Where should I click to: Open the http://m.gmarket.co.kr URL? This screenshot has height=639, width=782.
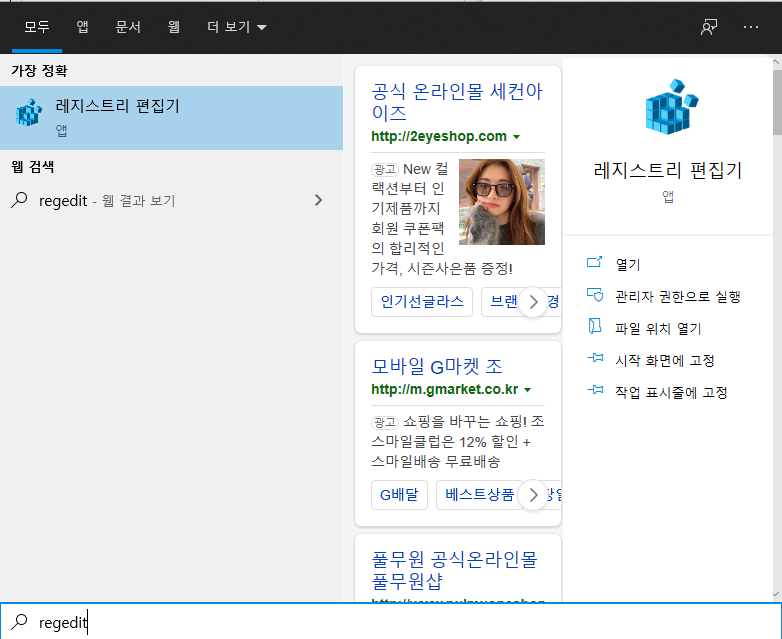pyautogui.click(x=444, y=389)
